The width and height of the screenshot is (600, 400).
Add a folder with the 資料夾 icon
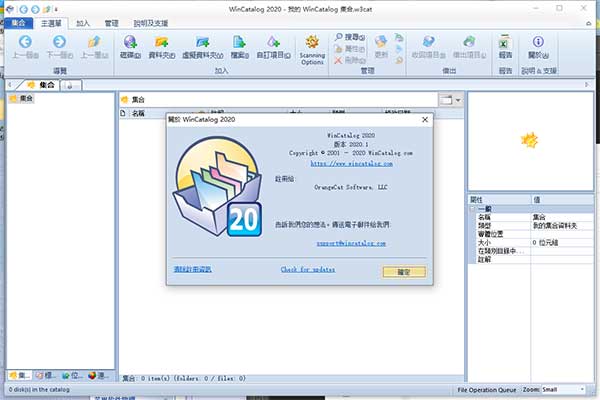161,41
